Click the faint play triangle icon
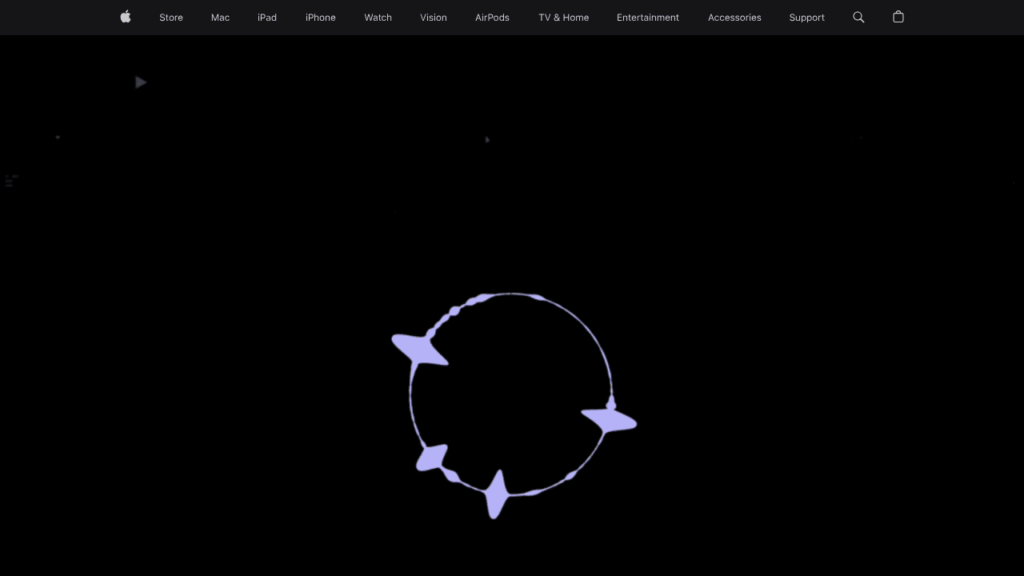This screenshot has width=1024, height=576. [140, 82]
